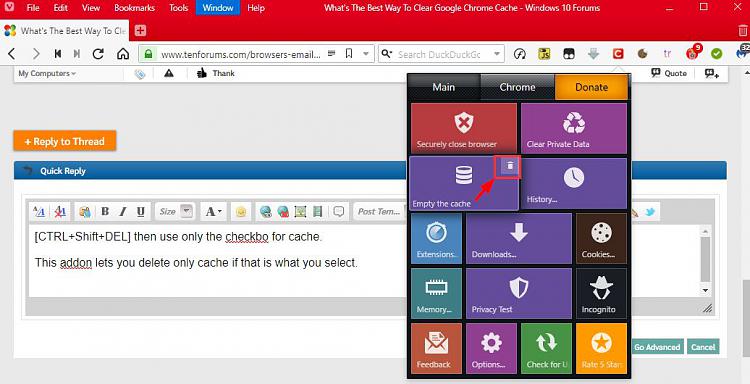
Task: Click the Feedback tile
Action: pyautogui.click(x=436, y=348)
